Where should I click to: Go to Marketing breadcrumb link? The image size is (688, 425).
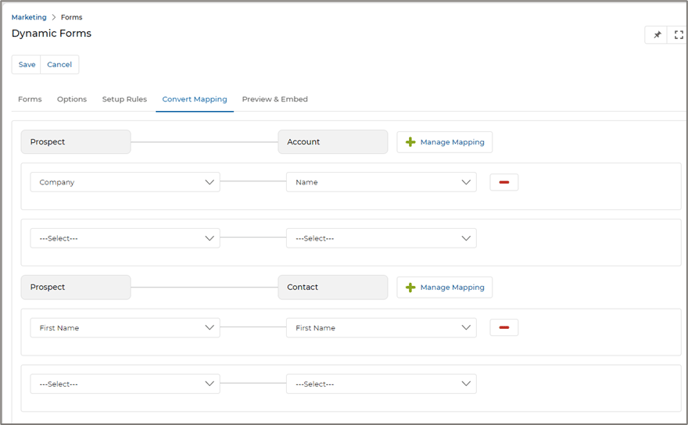(29, 17)
